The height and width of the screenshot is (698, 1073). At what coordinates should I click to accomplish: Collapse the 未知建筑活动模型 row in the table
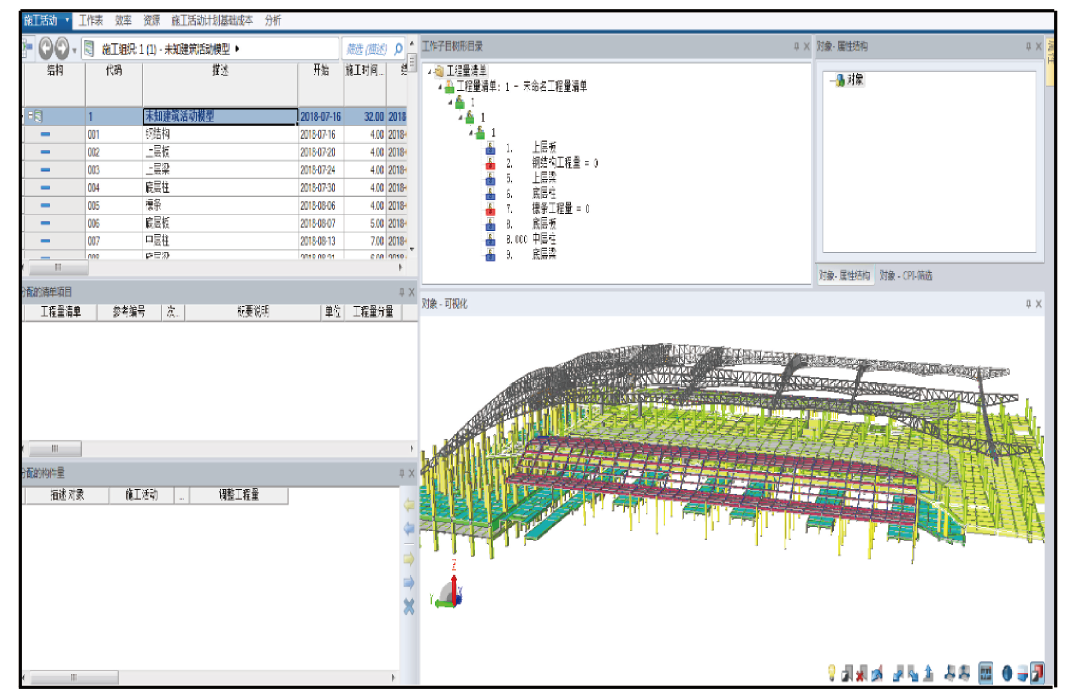pos(28,116)
